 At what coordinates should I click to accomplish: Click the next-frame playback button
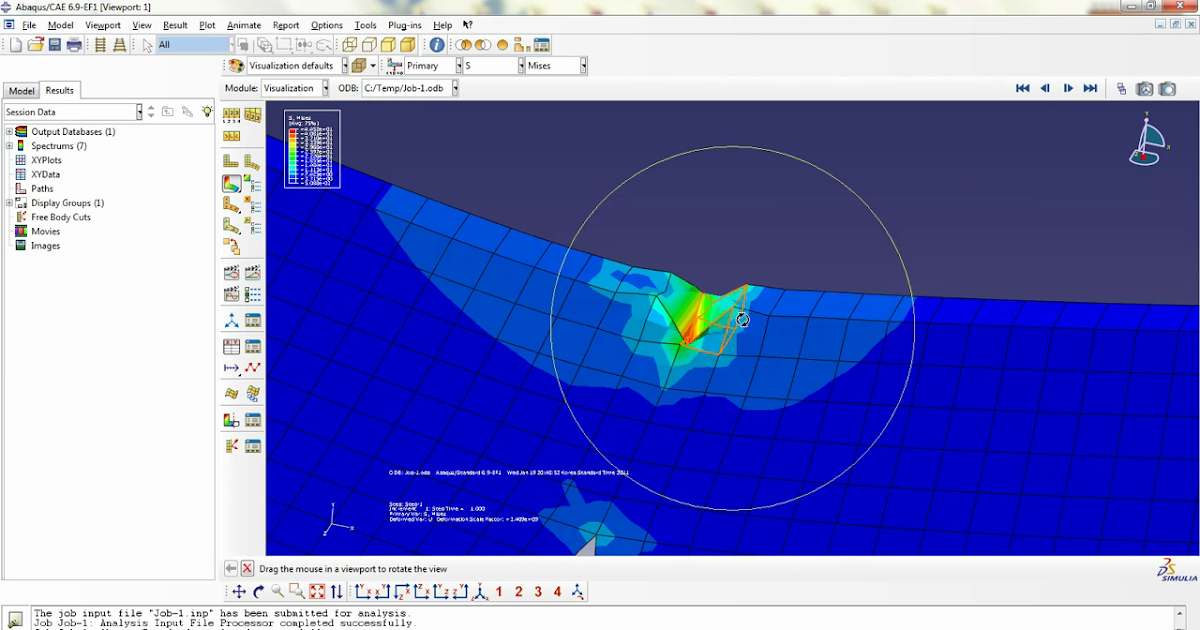tap(1068, 88)
